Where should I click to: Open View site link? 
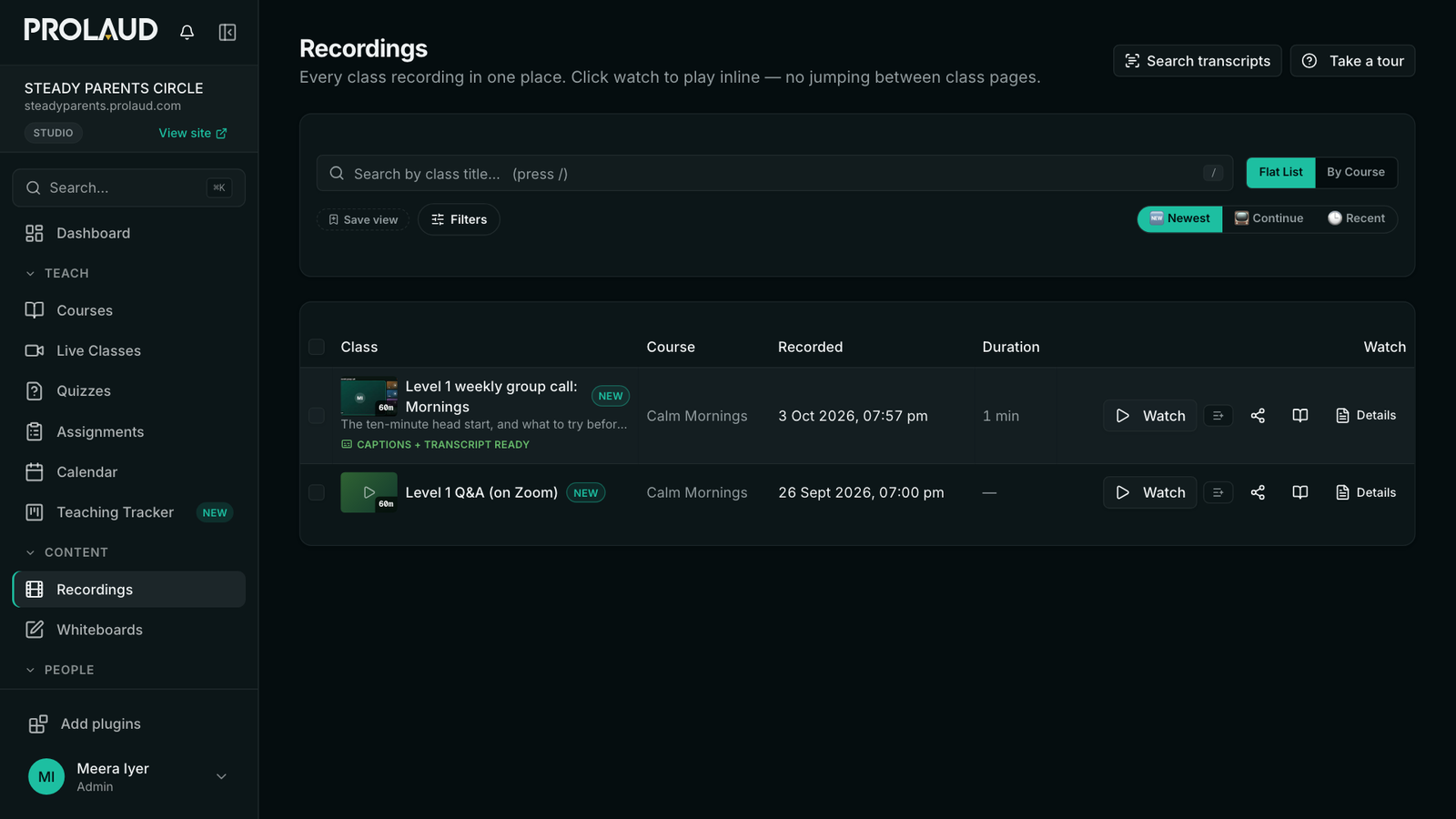tap(193, 133)
